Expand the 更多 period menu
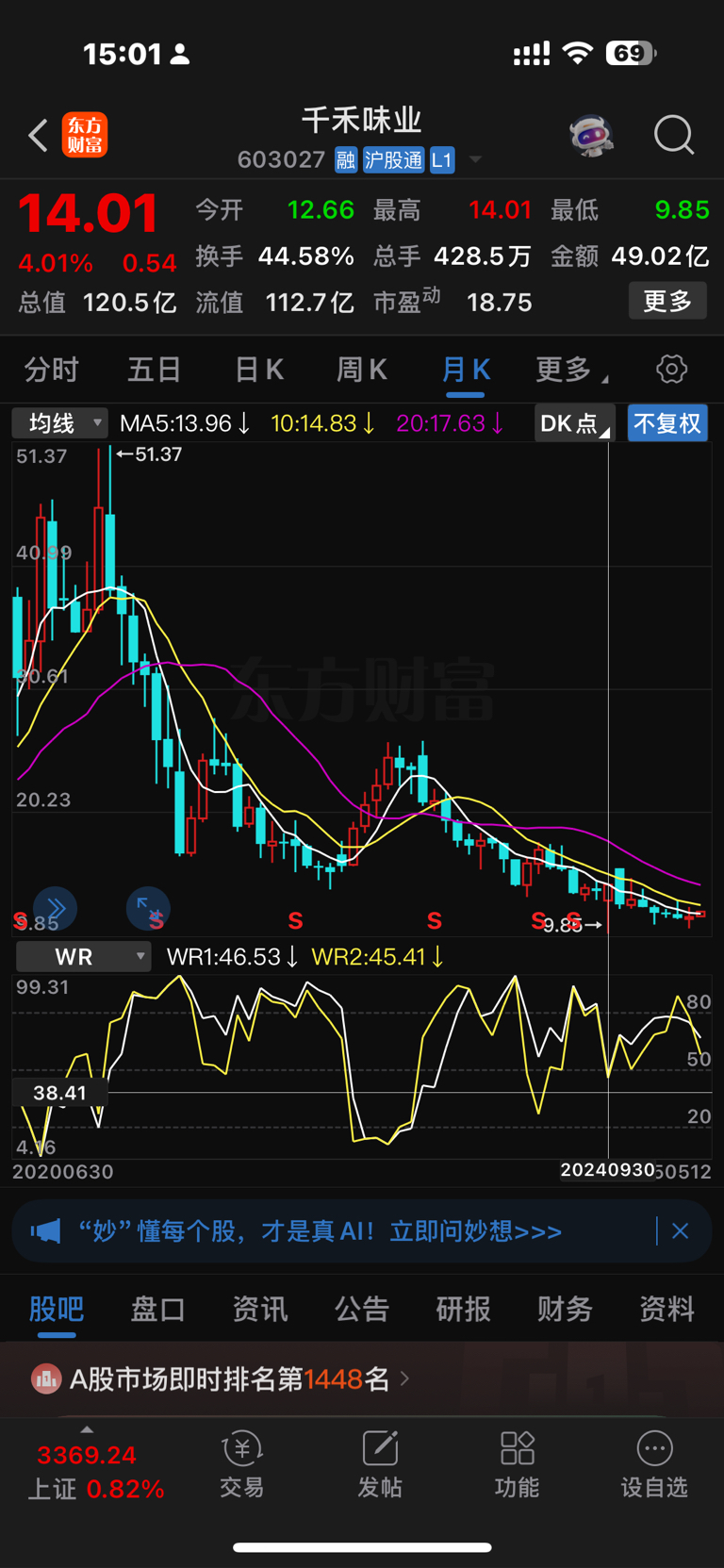The width and height of the screenshot is (724, 1568). [x=571, y=370]
